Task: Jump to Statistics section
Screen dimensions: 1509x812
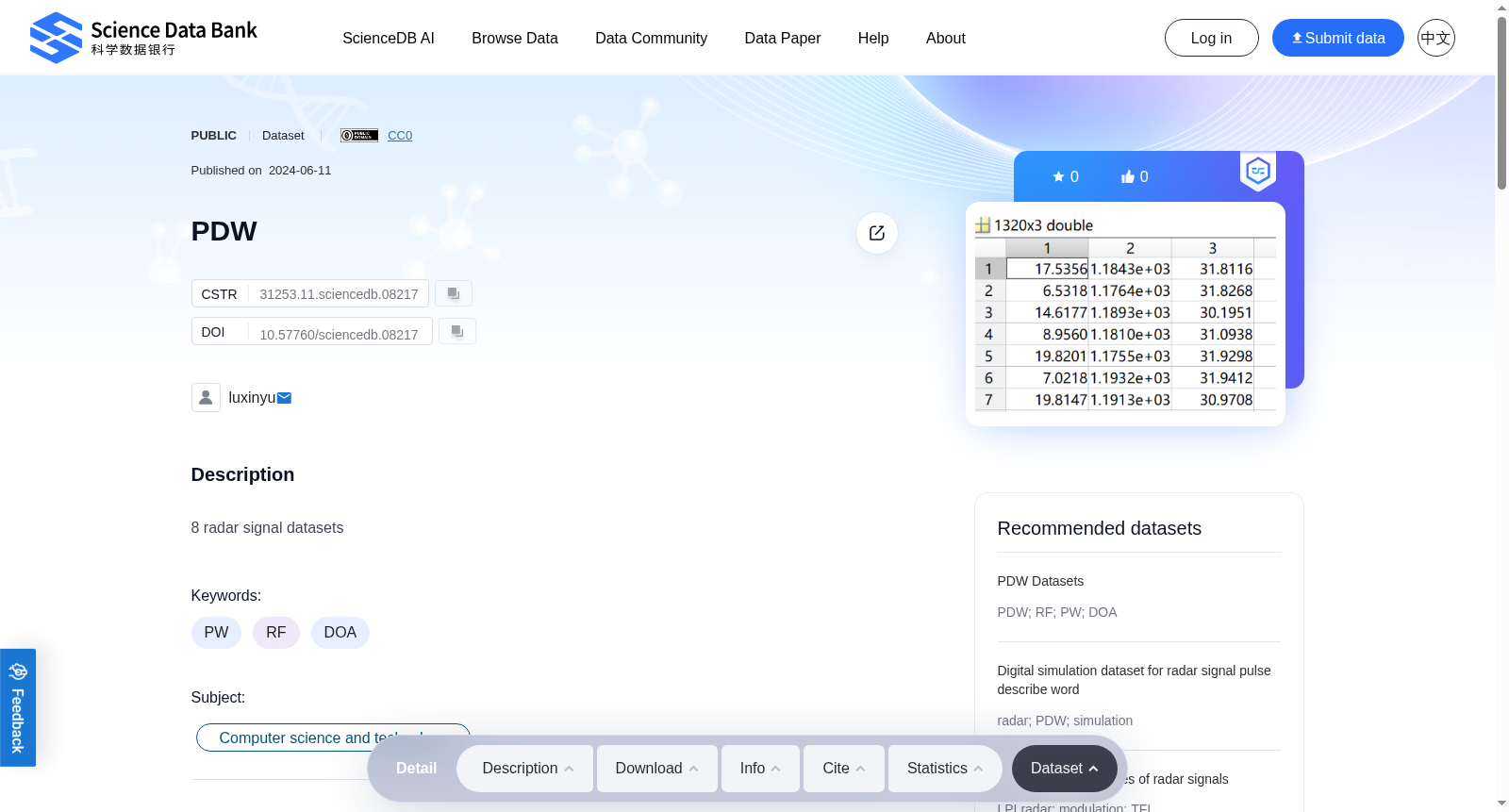Action: tap(946, 769)
